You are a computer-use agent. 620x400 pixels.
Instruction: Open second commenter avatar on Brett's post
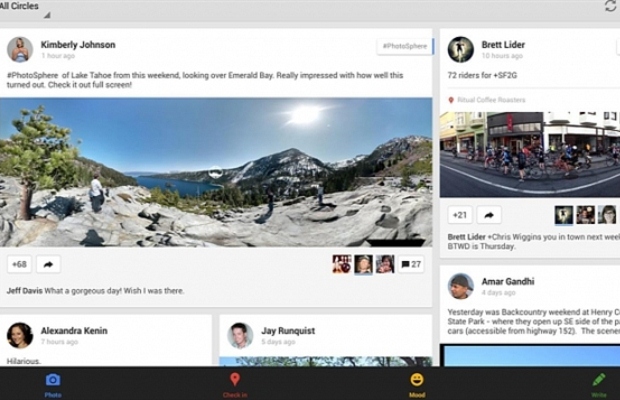pyautogui.click(x=585, y=215)
